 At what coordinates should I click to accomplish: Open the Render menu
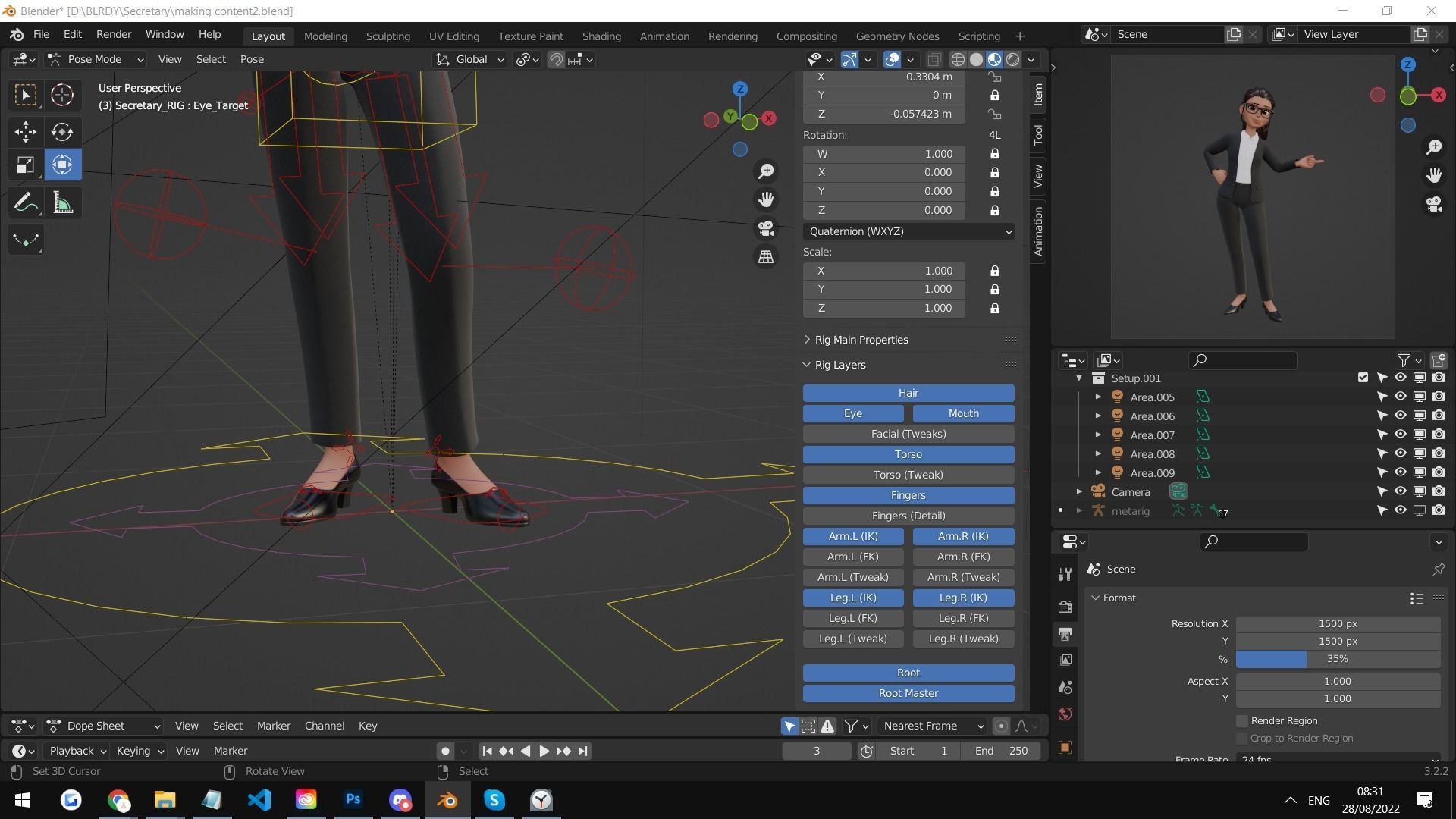tap(114, 35)
